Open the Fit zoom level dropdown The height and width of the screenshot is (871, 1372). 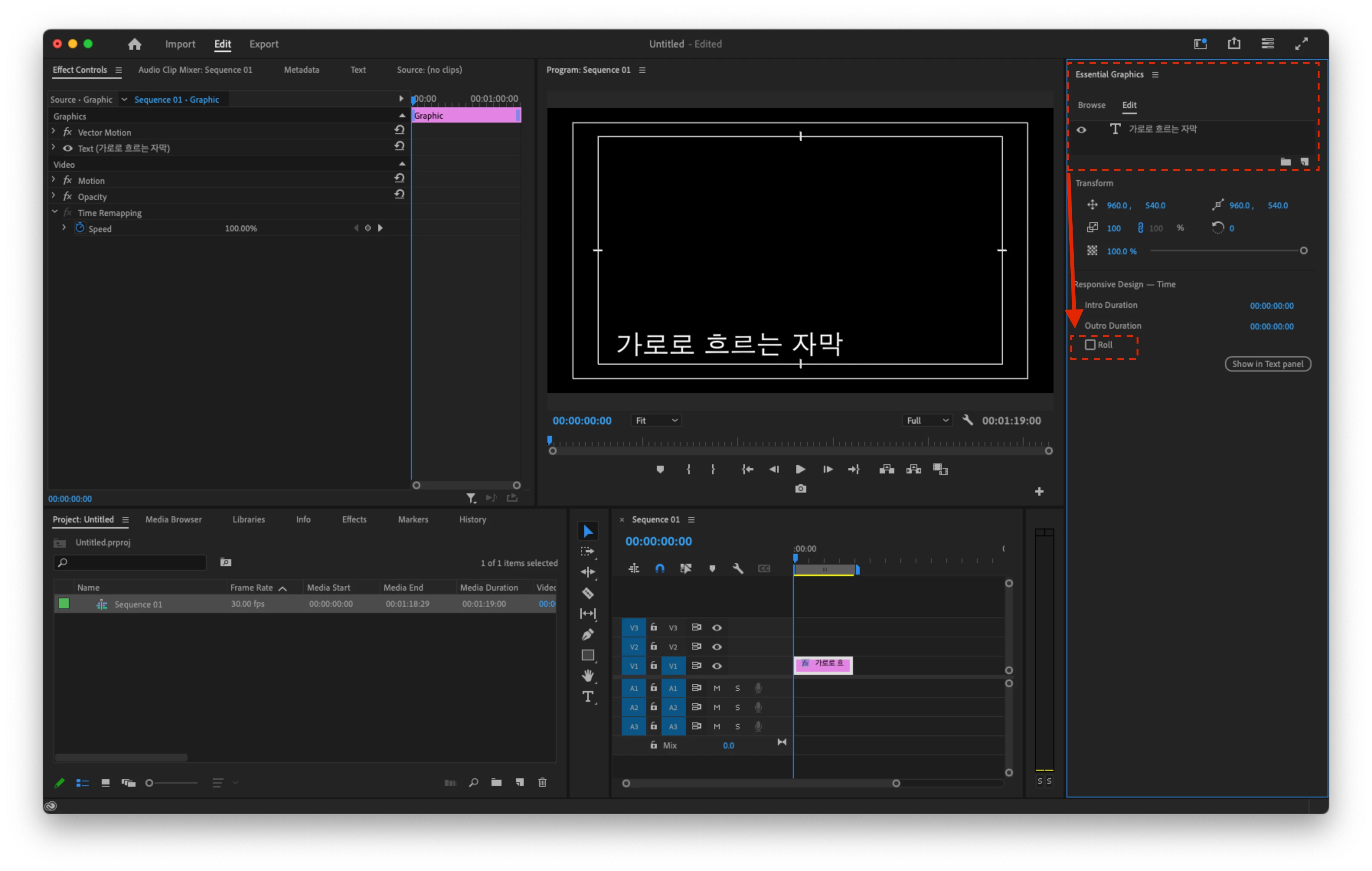click(x=656, y=421)
